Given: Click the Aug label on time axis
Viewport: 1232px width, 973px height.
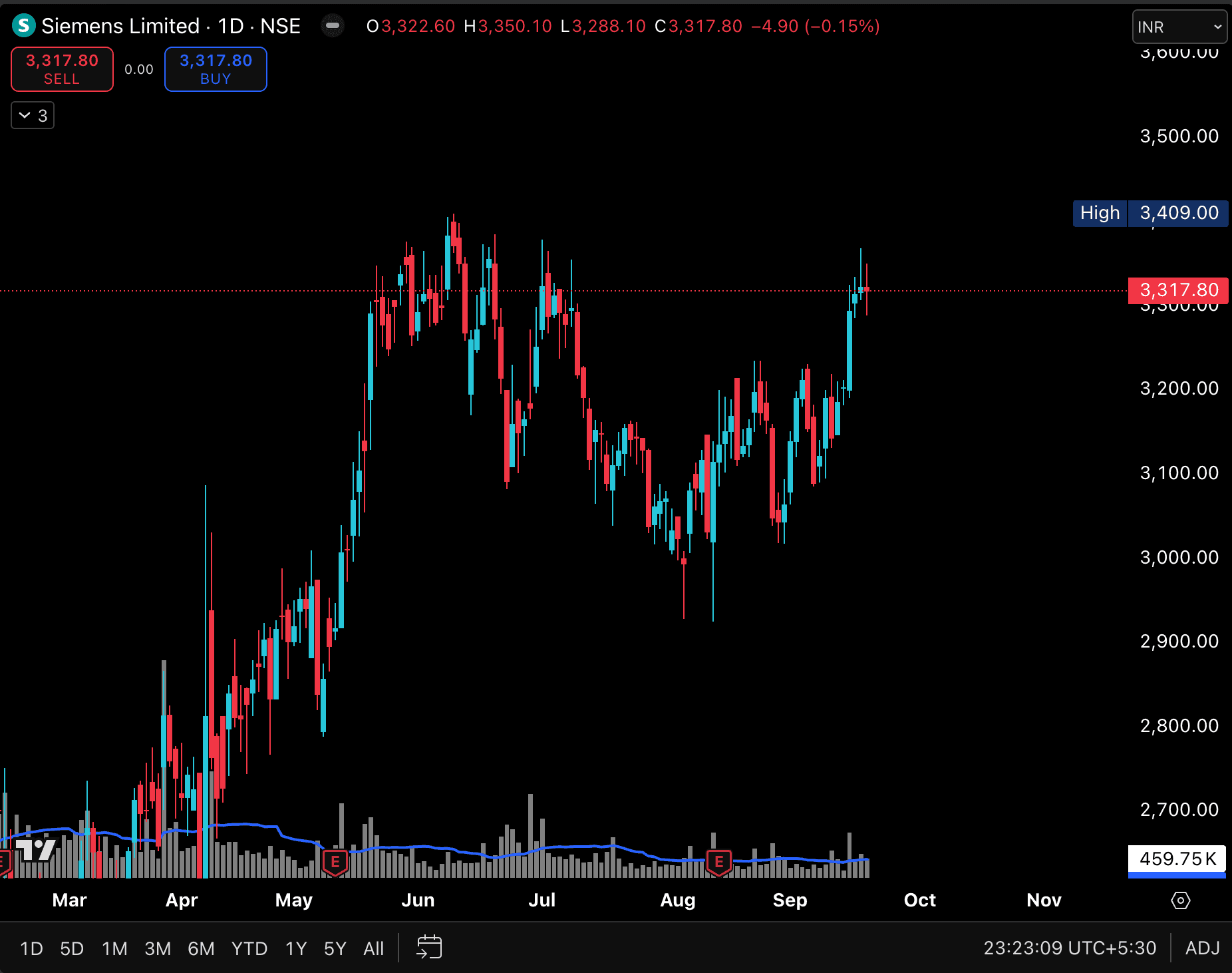Looking at the screenshot, I should (677, 900).
